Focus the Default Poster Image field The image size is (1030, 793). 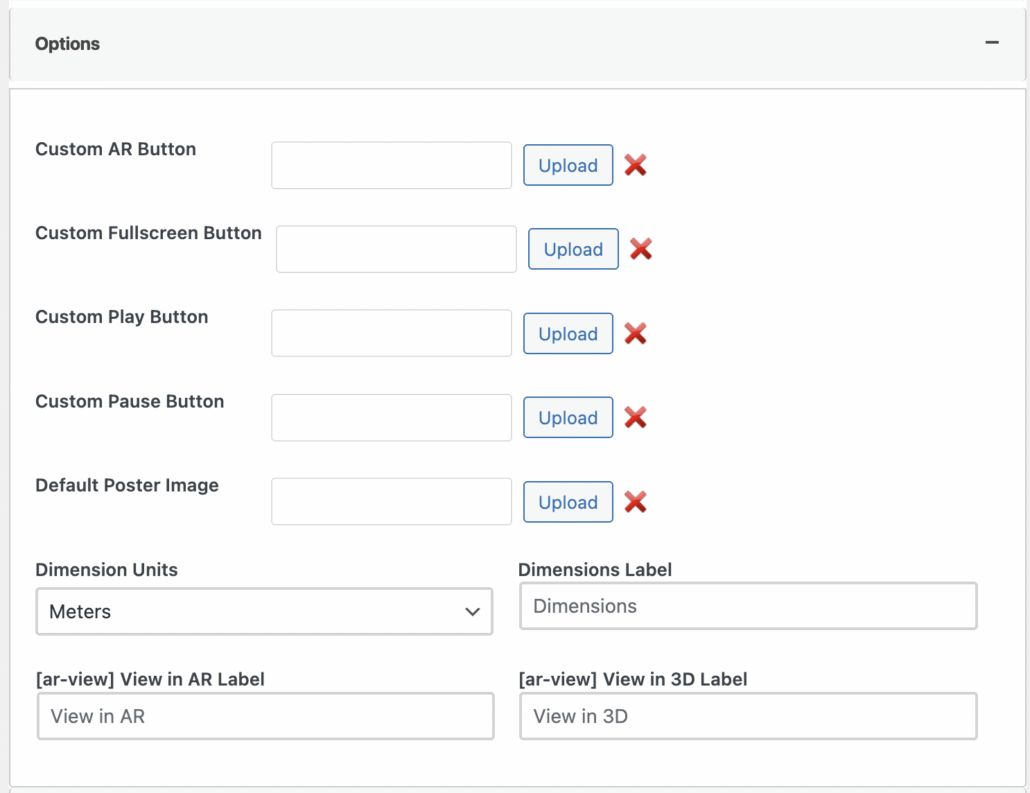pyautogui.click(x=391, y=501)
